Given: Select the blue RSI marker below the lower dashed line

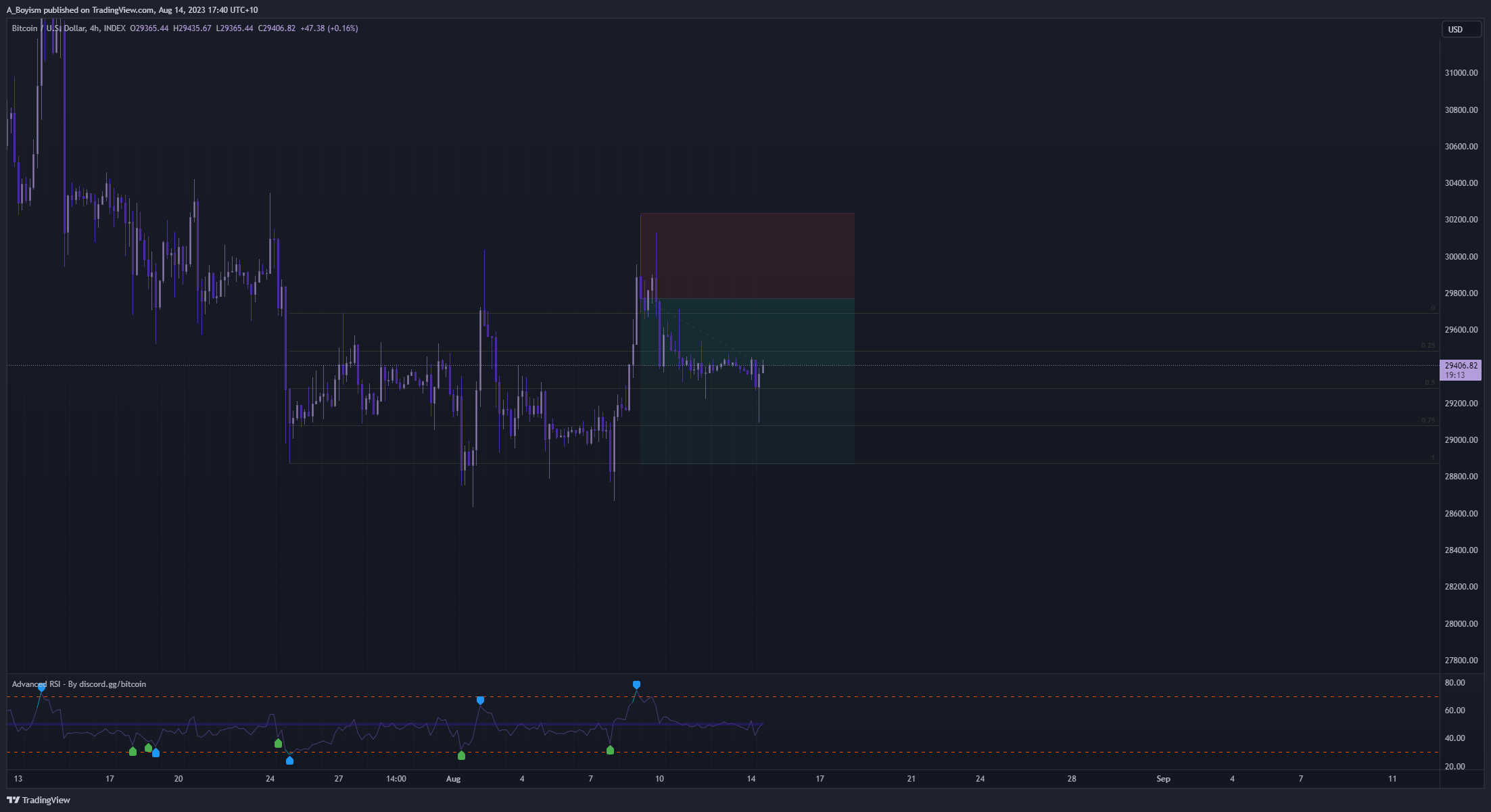Looking at the screenshot, I should (289, 761).
